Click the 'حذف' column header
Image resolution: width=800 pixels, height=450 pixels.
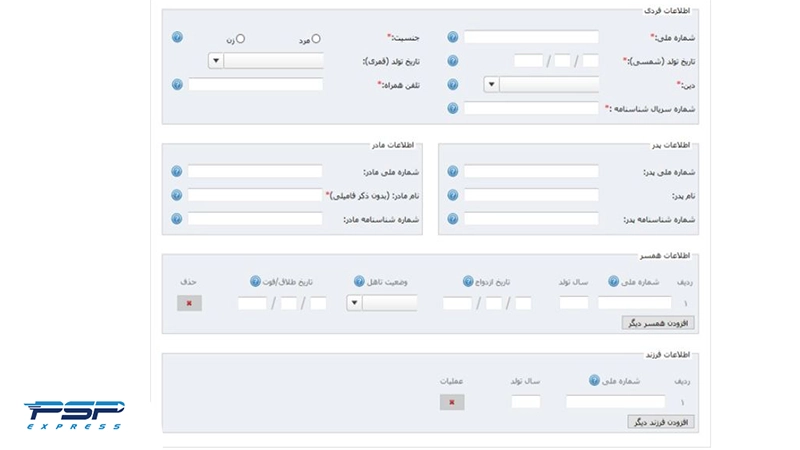pos(188,282)
